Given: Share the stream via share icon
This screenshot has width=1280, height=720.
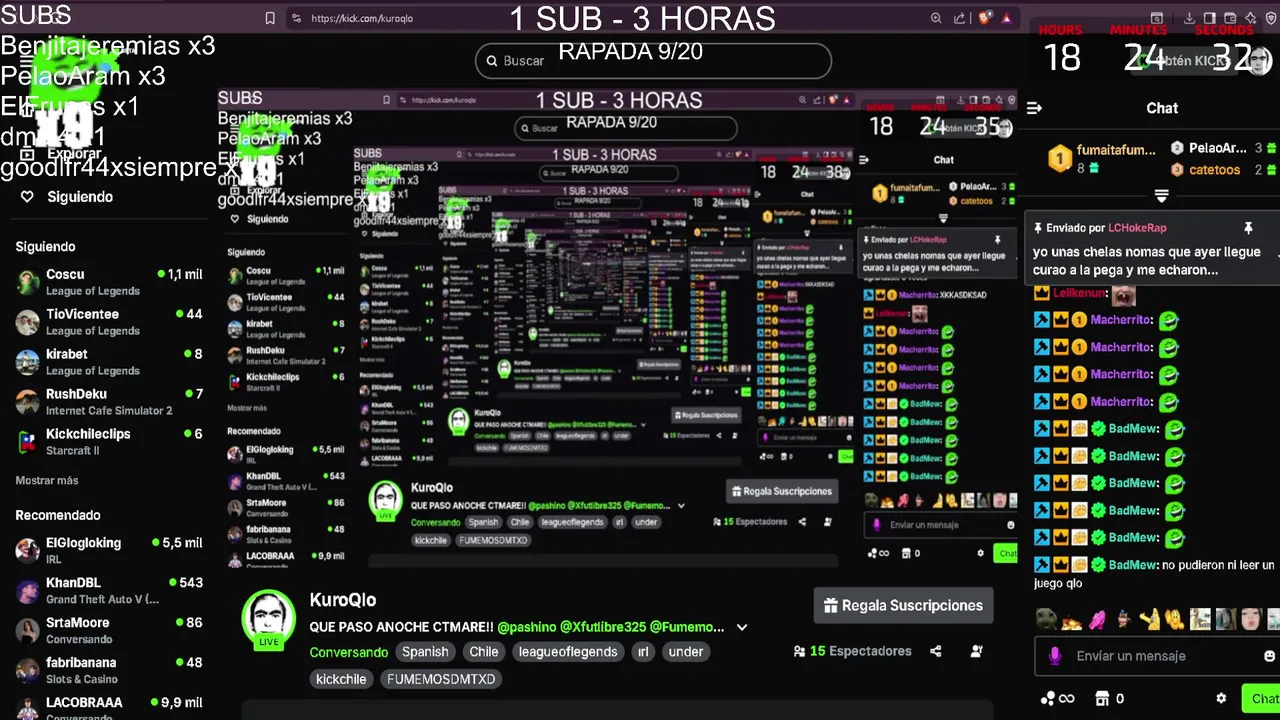Looking at the screenshot, I should click(935, 651).
